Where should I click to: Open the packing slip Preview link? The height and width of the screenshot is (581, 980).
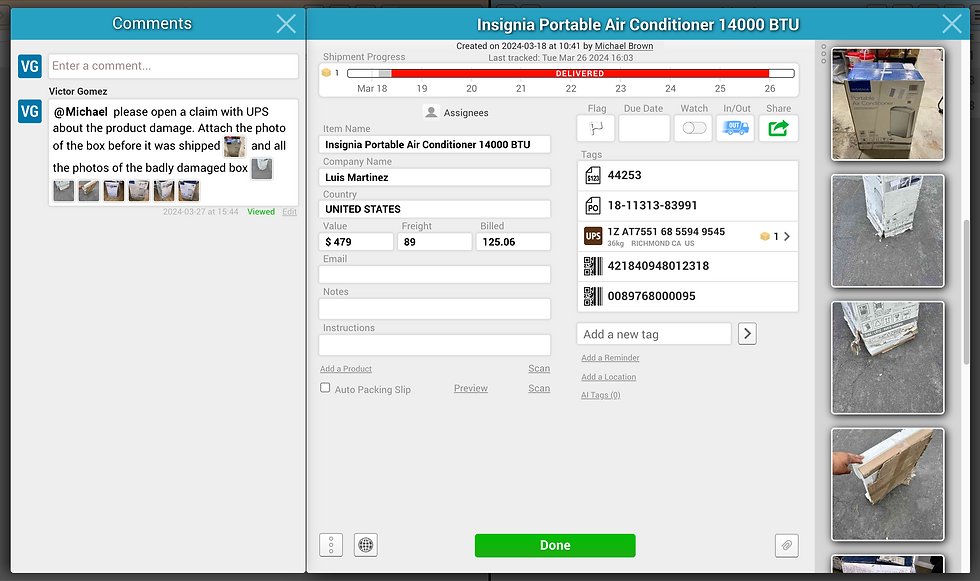tap(471, 388)
